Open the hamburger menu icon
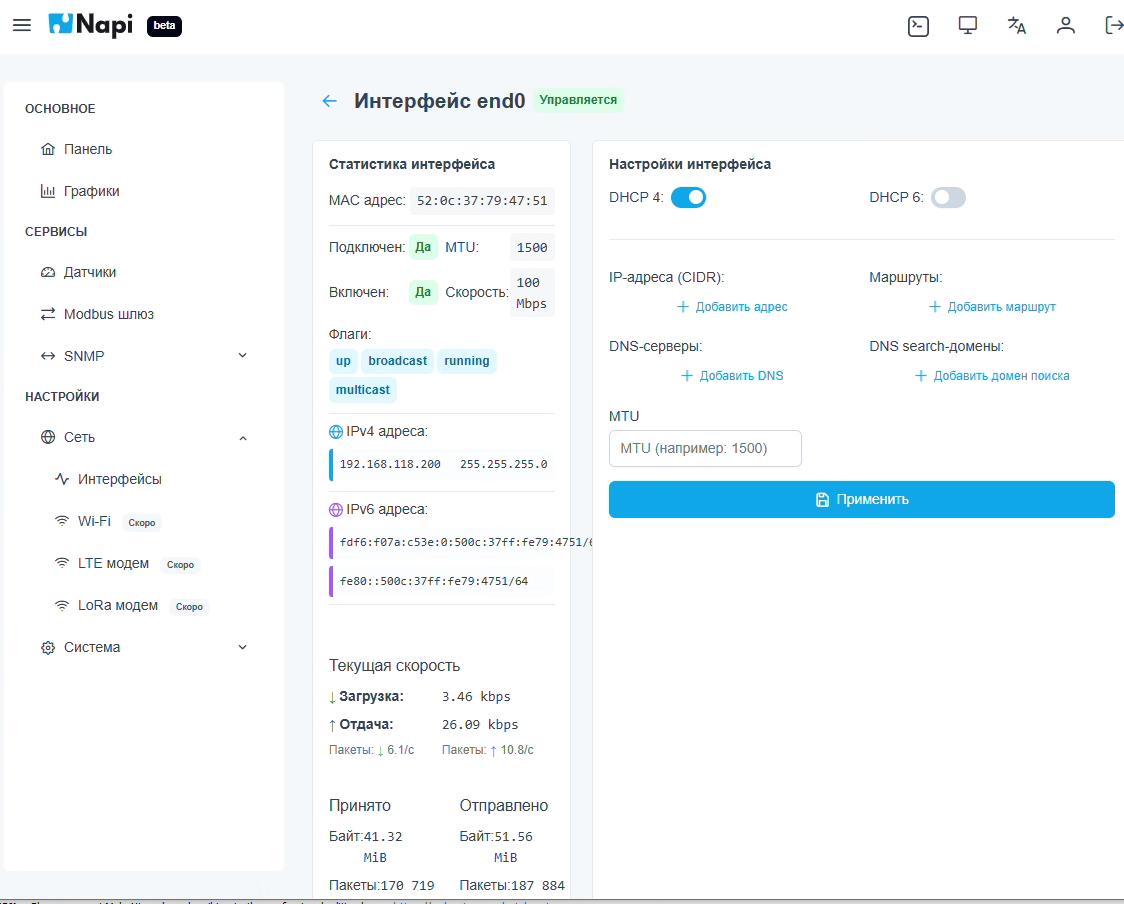1124x904 pixels. [x=21, y=26]
